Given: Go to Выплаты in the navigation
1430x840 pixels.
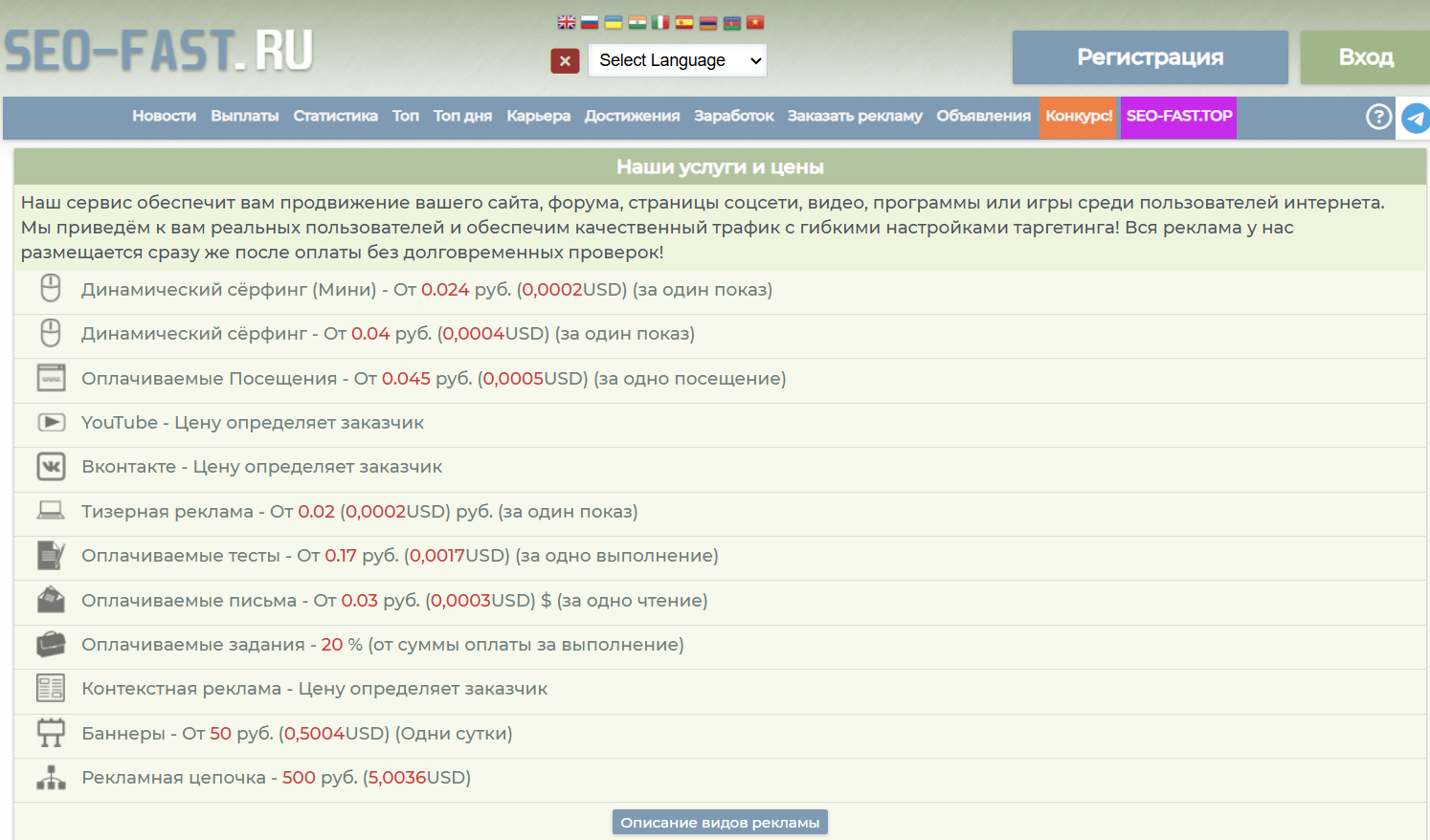Looking at the screenshot, I should [245, 116].
